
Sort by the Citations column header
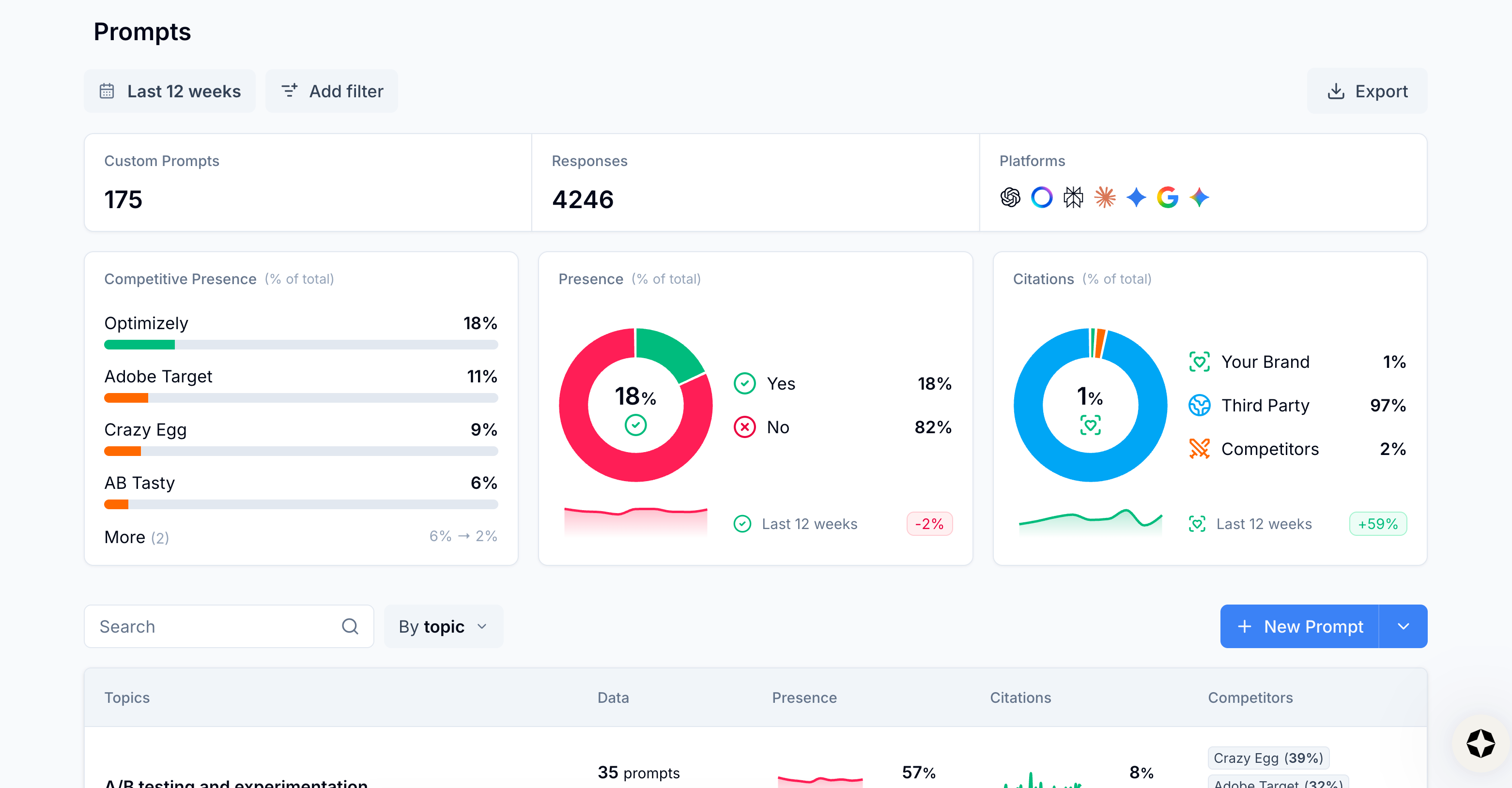[x=1020, y=697]
